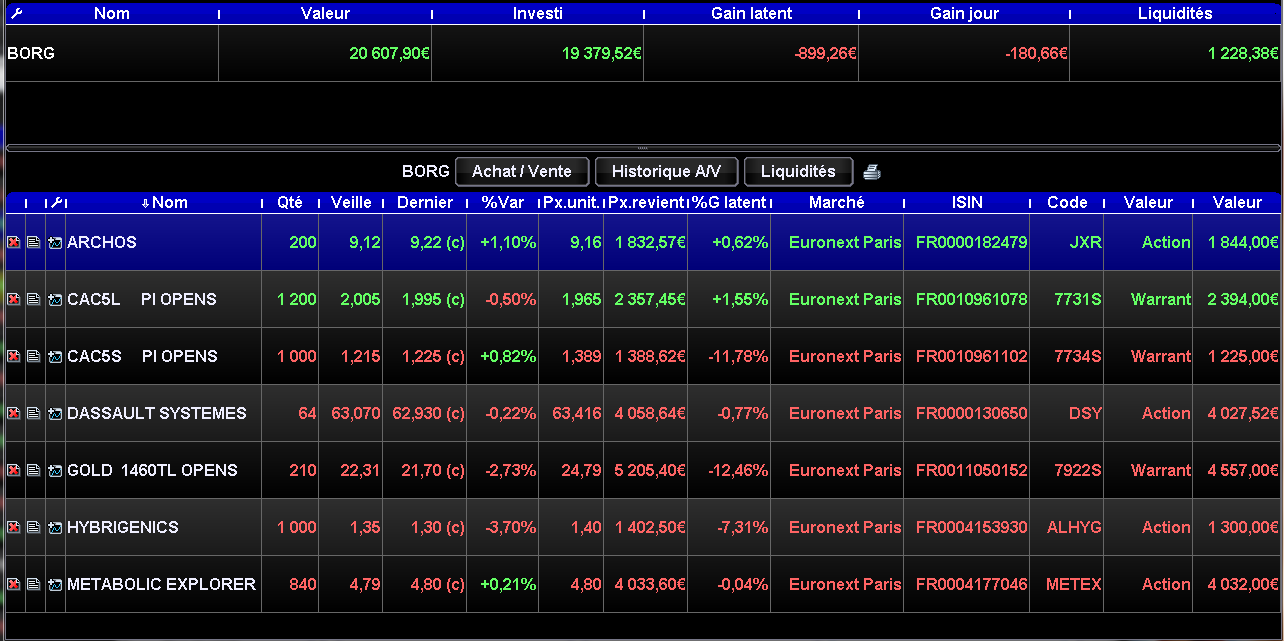Open the document icon in the DASSAULT SYSTEMES row

pyautogui.click(x=34, y=413)
